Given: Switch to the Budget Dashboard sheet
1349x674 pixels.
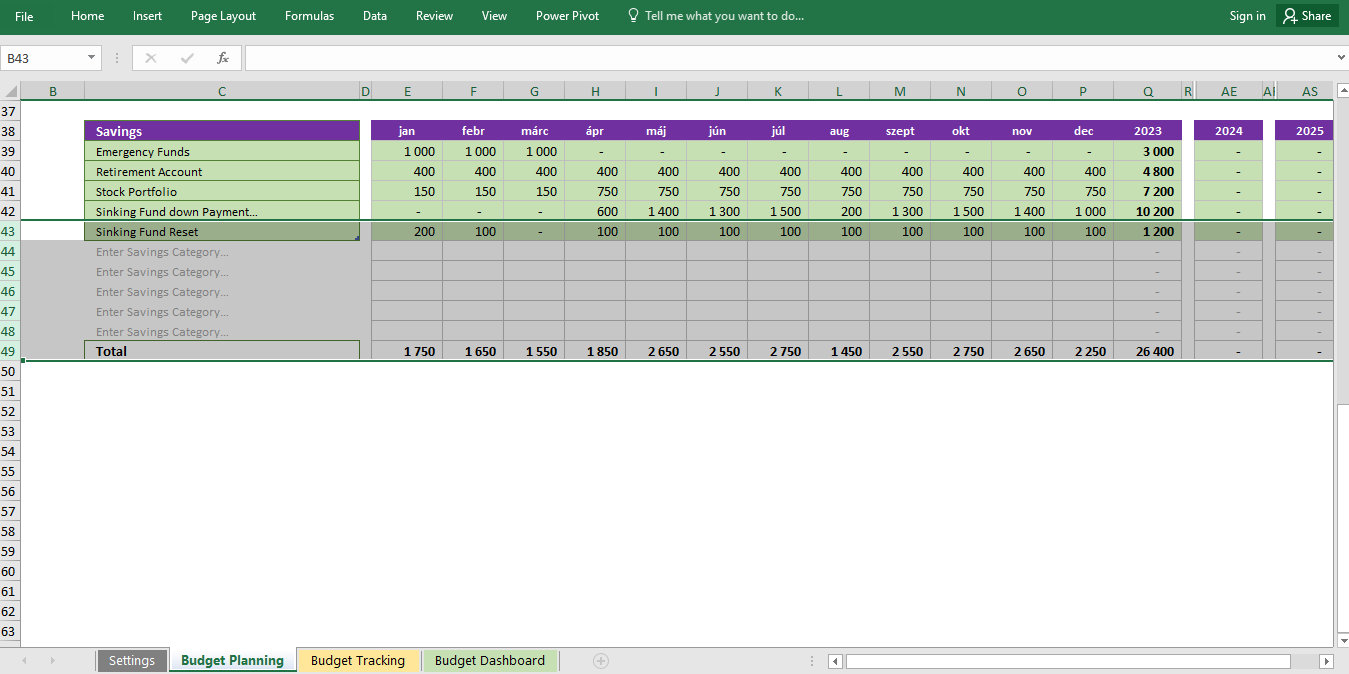Looking at the screenshot, I should (x=490, y=660).
